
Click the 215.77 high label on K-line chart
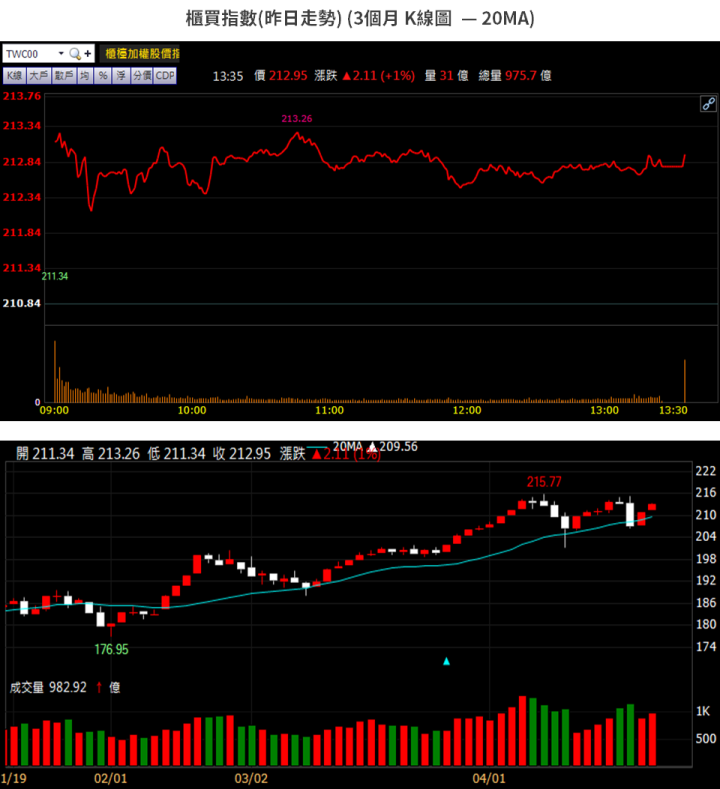544,482
